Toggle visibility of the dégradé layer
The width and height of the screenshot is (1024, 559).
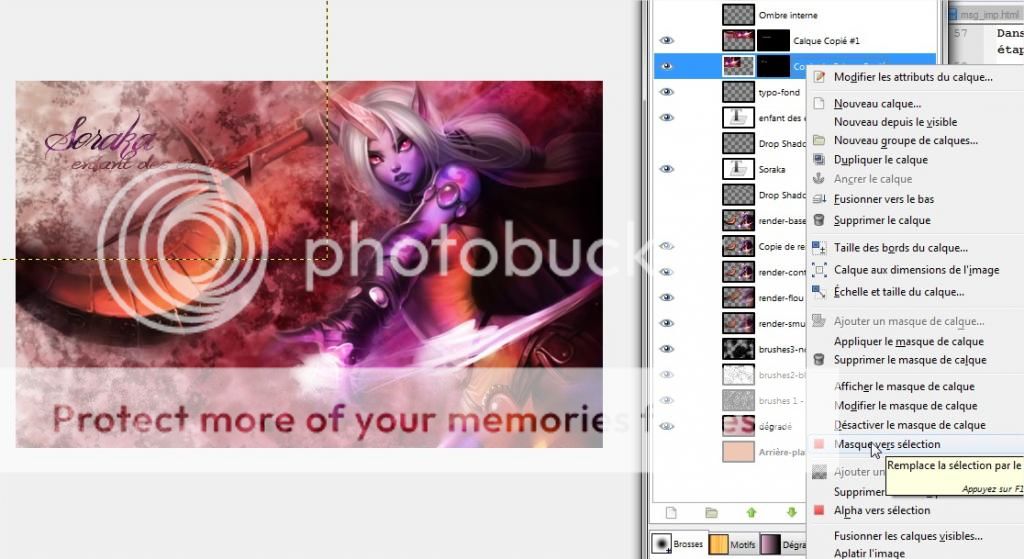[x=666, y=426]
